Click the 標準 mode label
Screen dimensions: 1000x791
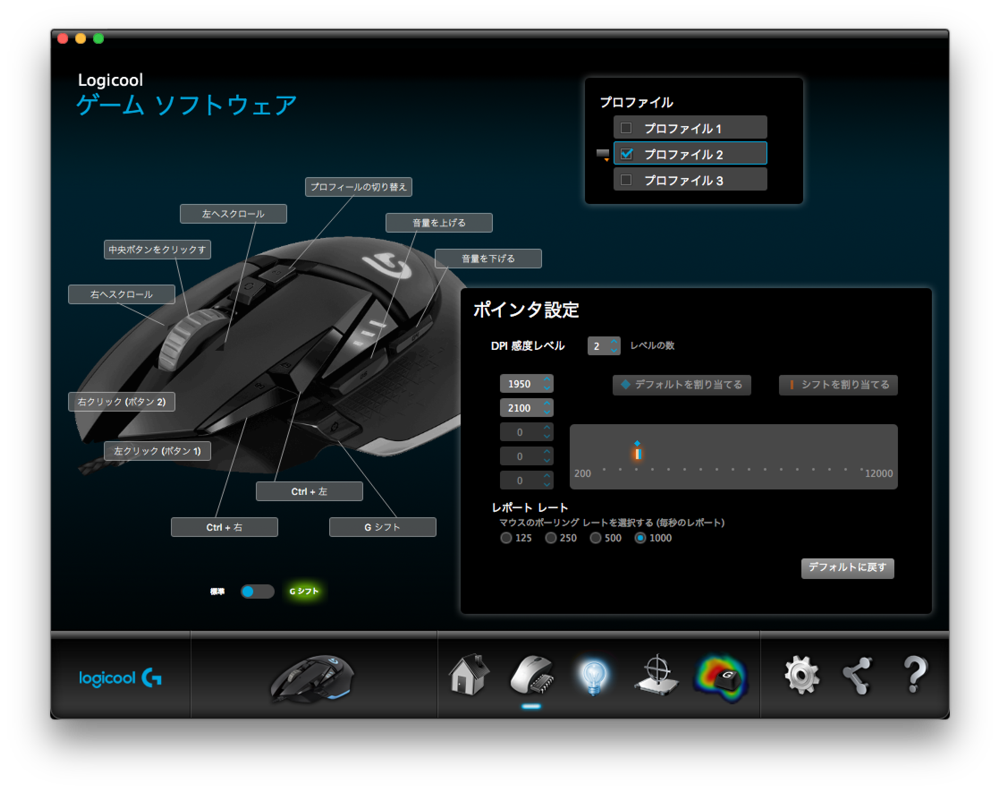tap(217, 591)
